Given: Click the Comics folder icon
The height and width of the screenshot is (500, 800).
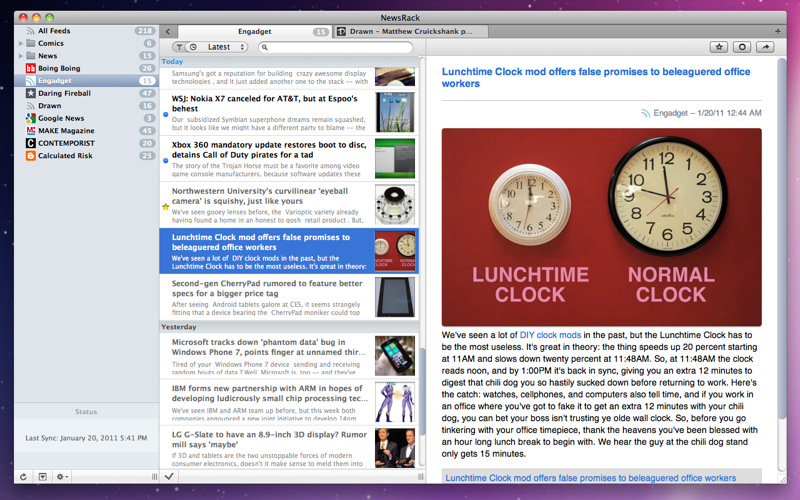Looking at the screenshot, I should pyautogui.click(x=31, y=43).
